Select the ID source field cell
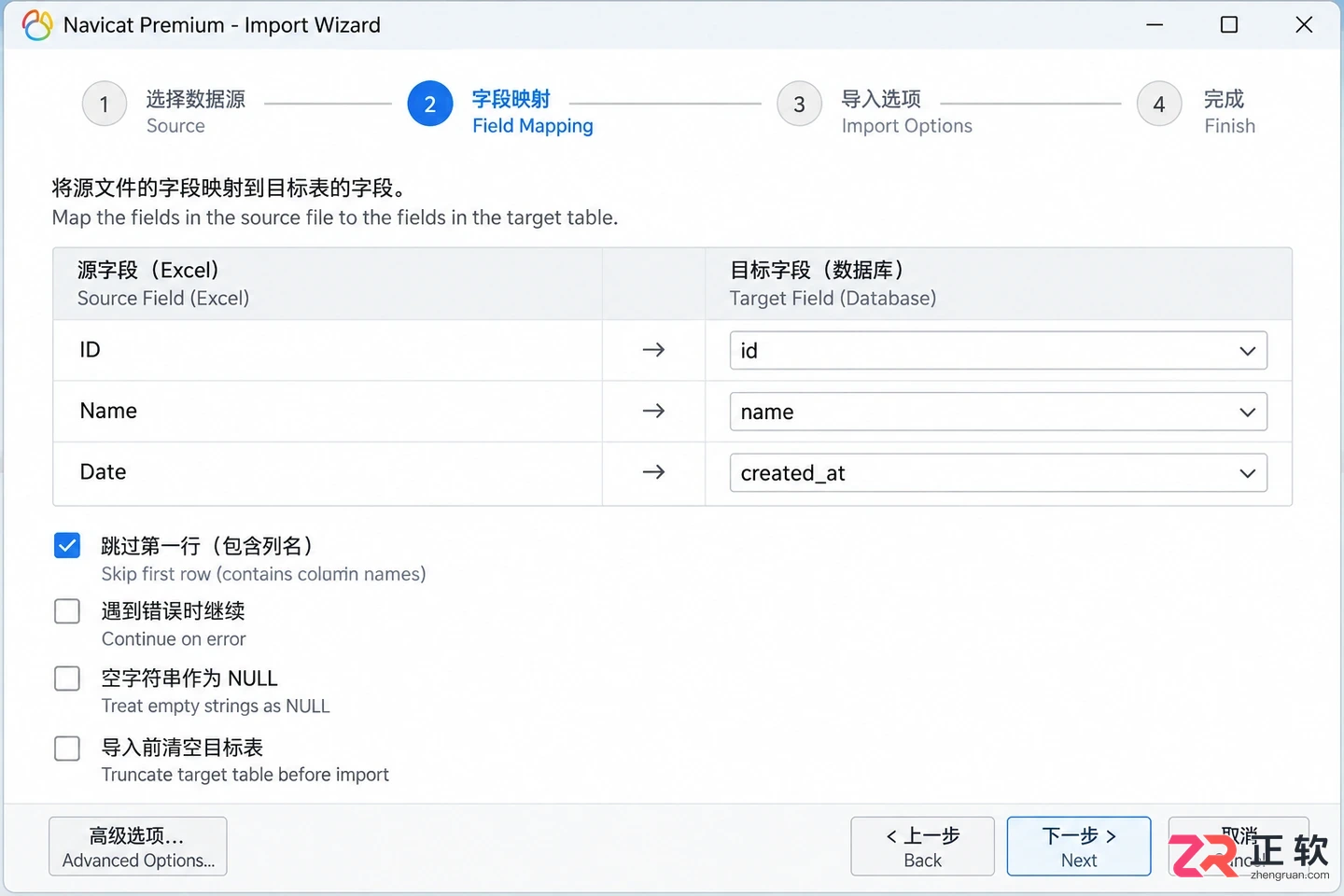Screen dimensions: 1344x896 pos(328,350)
